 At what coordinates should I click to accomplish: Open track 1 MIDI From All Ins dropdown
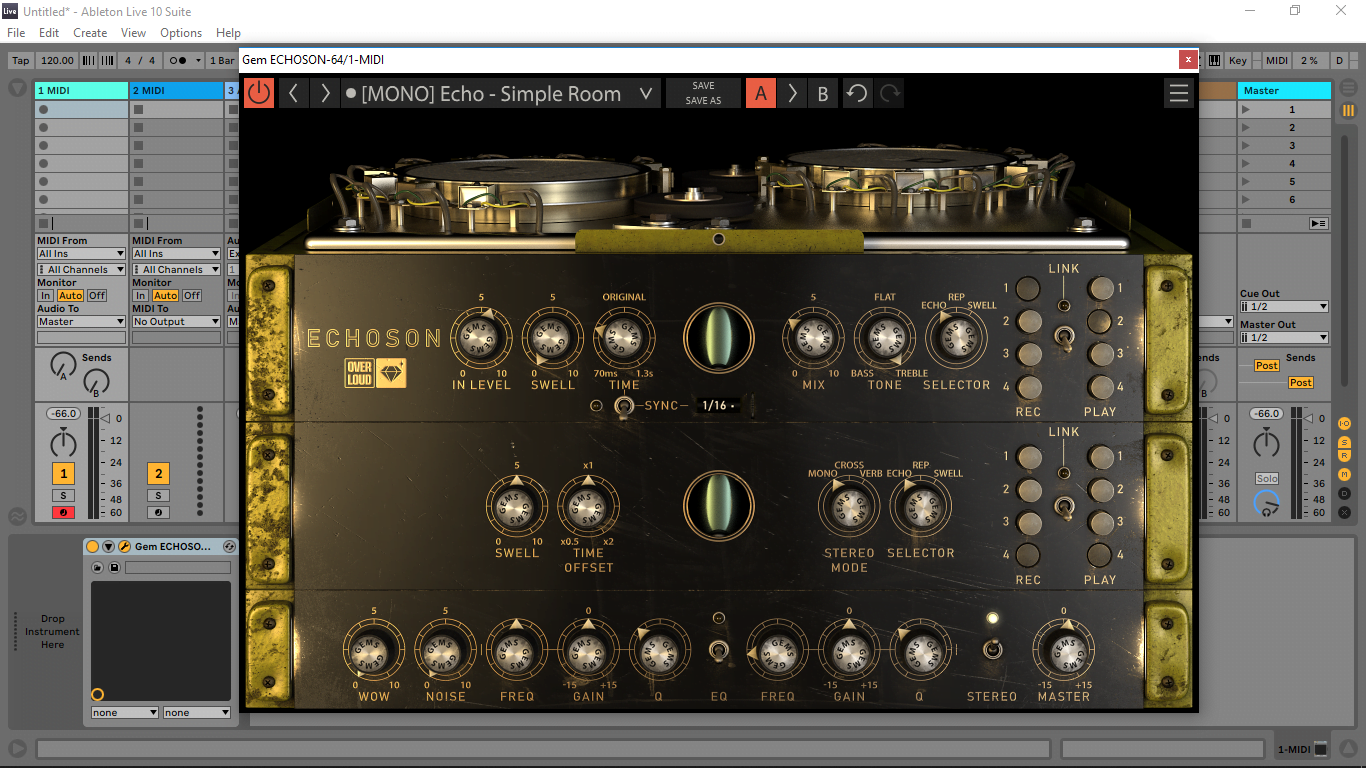tap(81, 254)
